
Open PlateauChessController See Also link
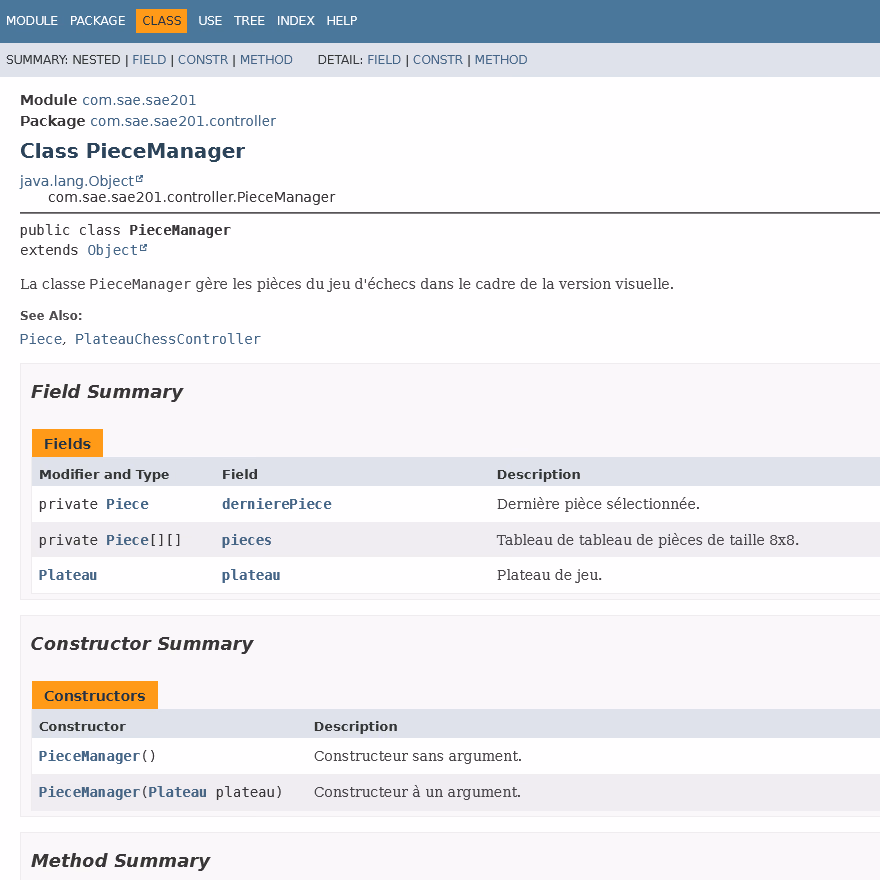(167, 339)
